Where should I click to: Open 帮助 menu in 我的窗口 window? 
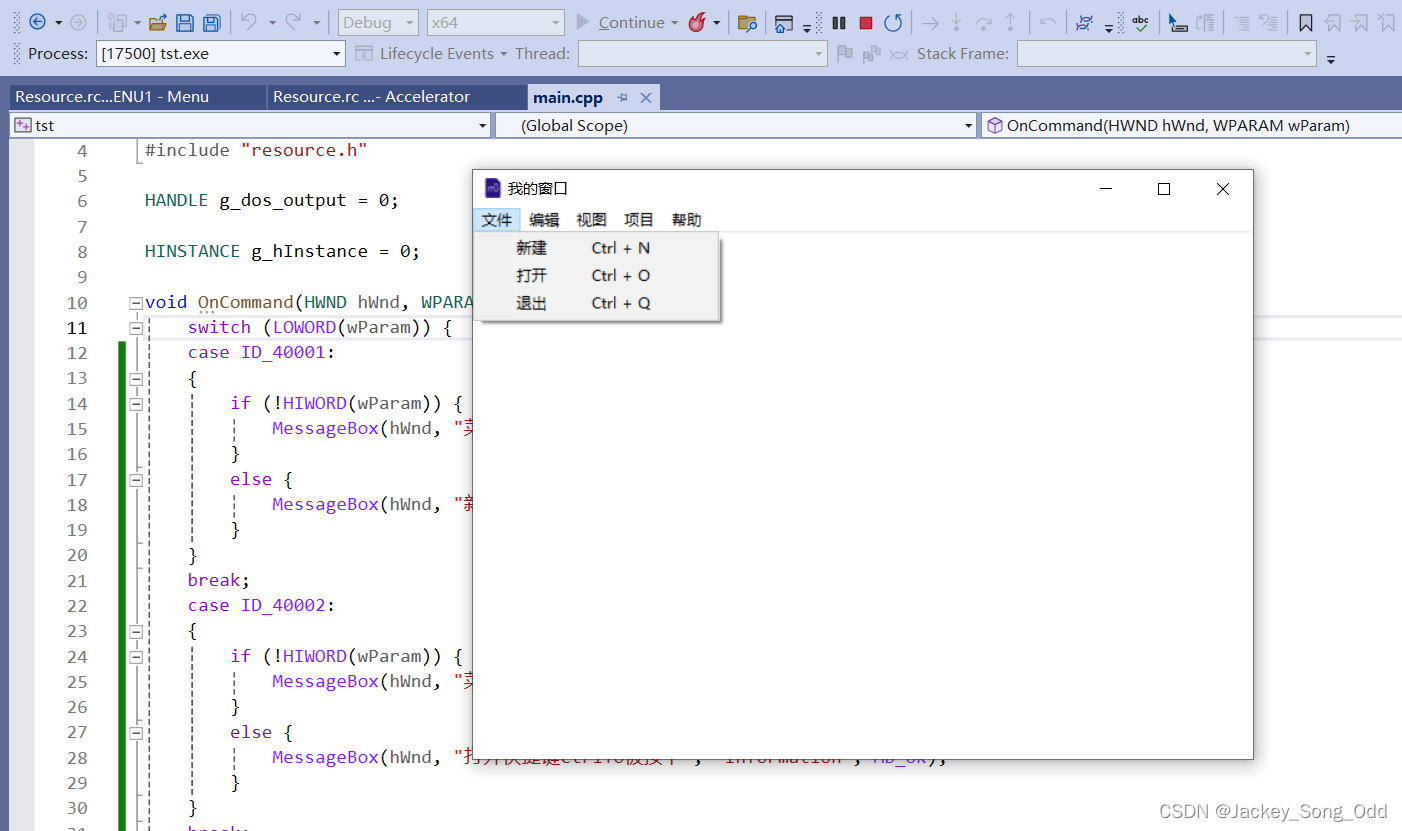coord(687,220)
